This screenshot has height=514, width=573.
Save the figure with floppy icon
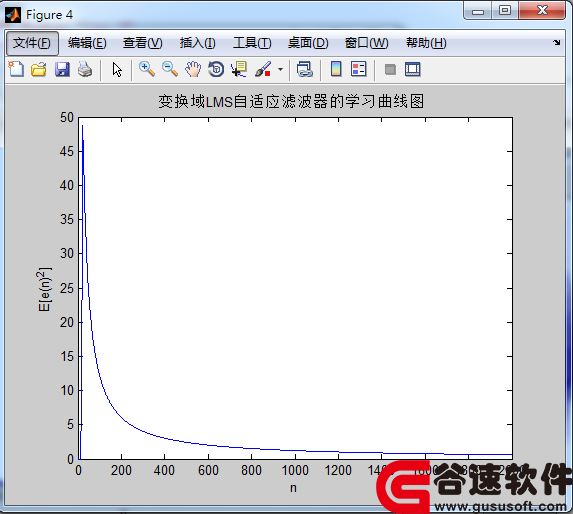(62, 69)
